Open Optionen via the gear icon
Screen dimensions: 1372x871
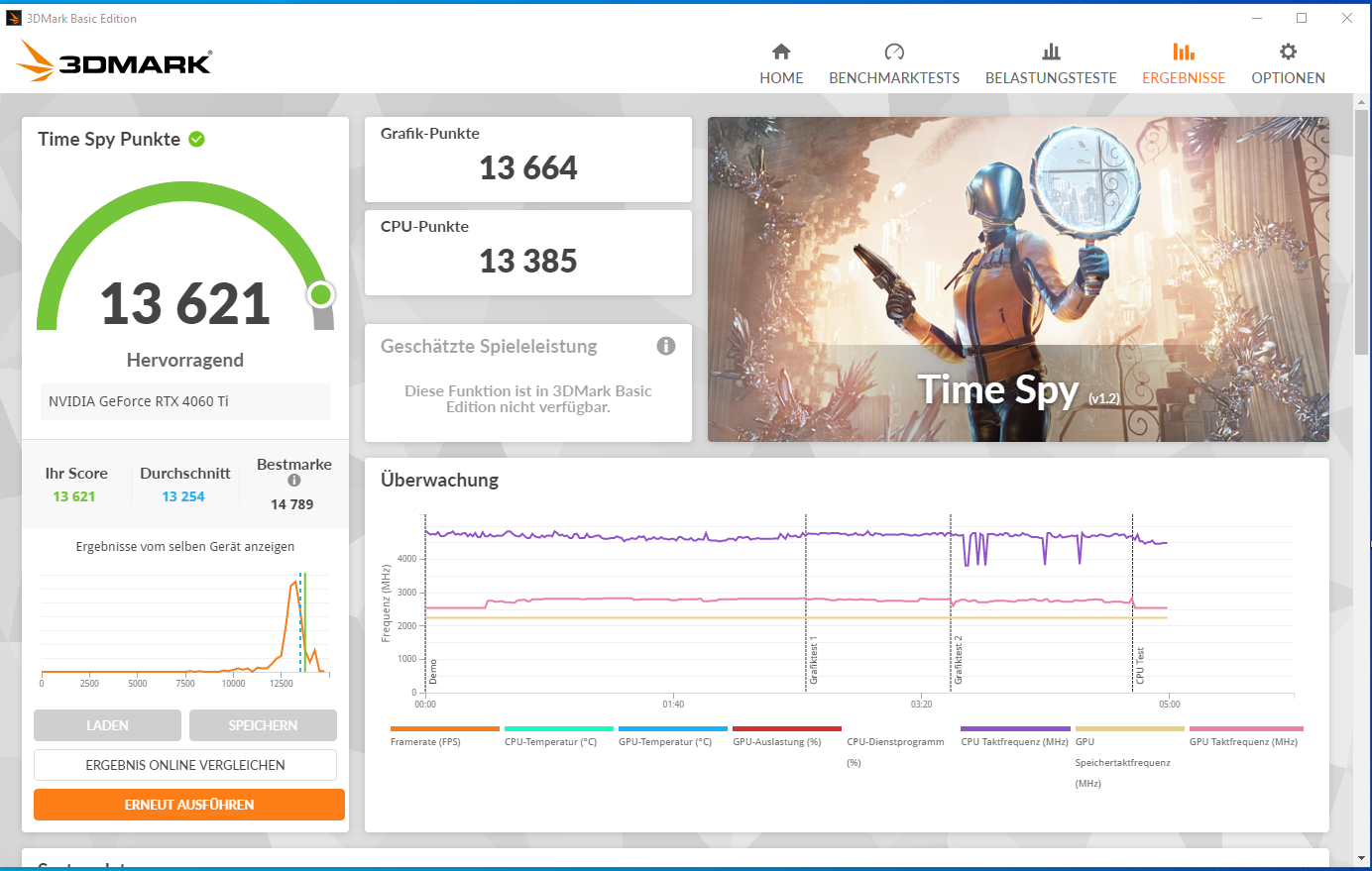pyautogui.click(x=1288, y=52)
